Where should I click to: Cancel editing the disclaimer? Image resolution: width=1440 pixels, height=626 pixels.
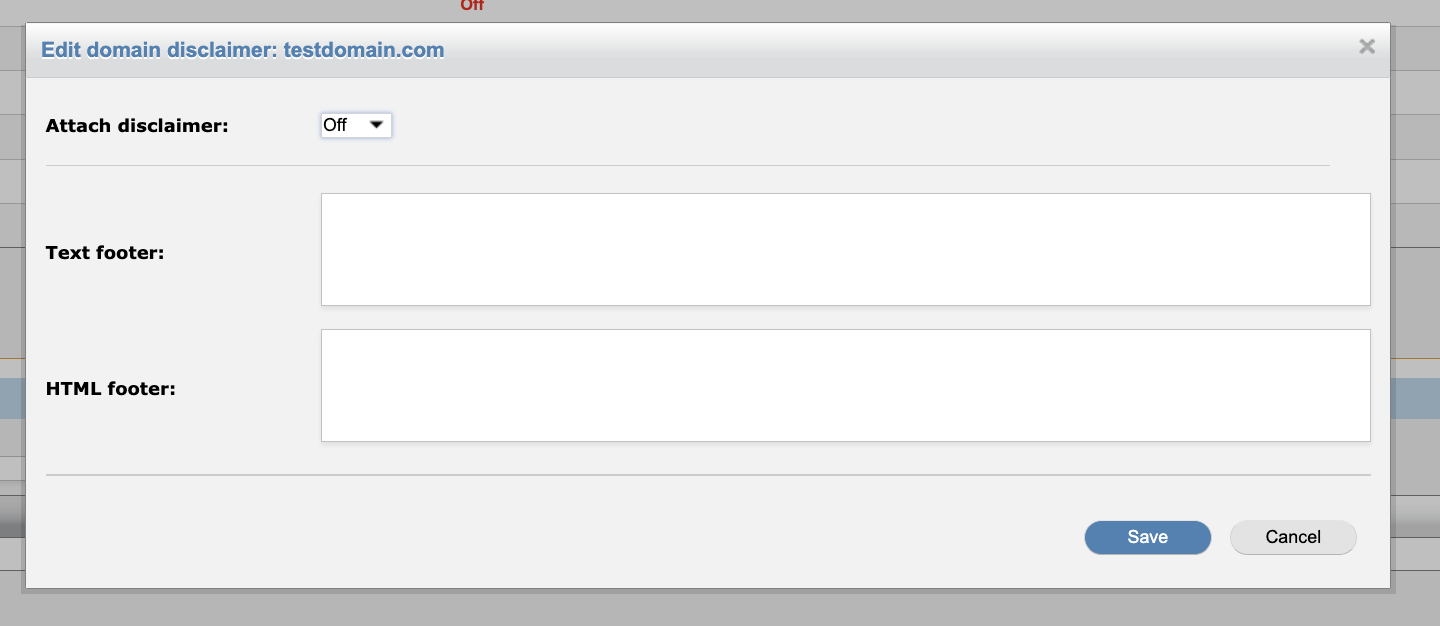1292,537
